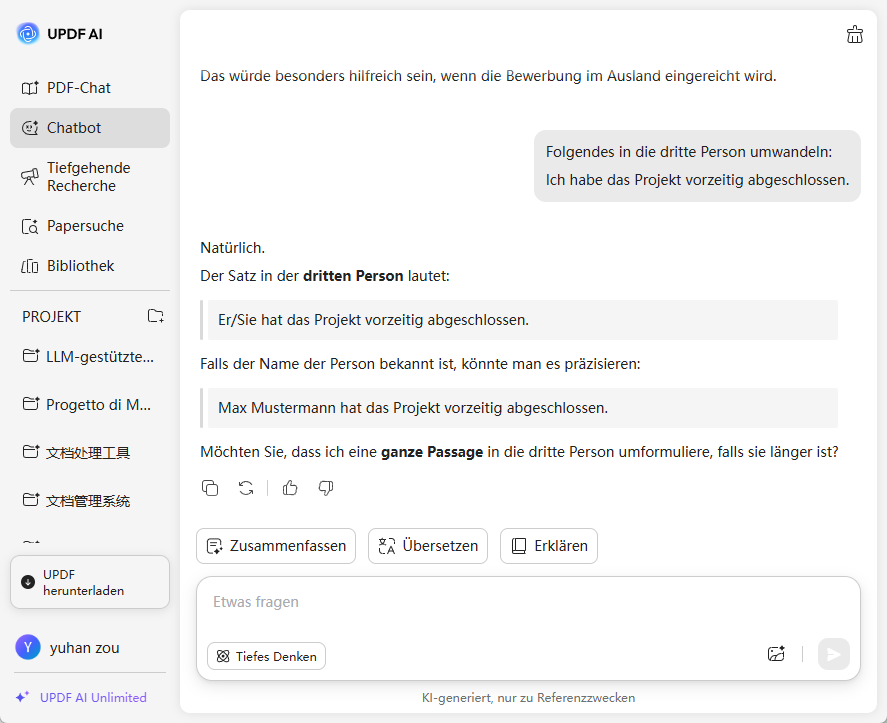Click the PDF-Chat book icon
887x723 pixels.
click(x=30, y=88)
